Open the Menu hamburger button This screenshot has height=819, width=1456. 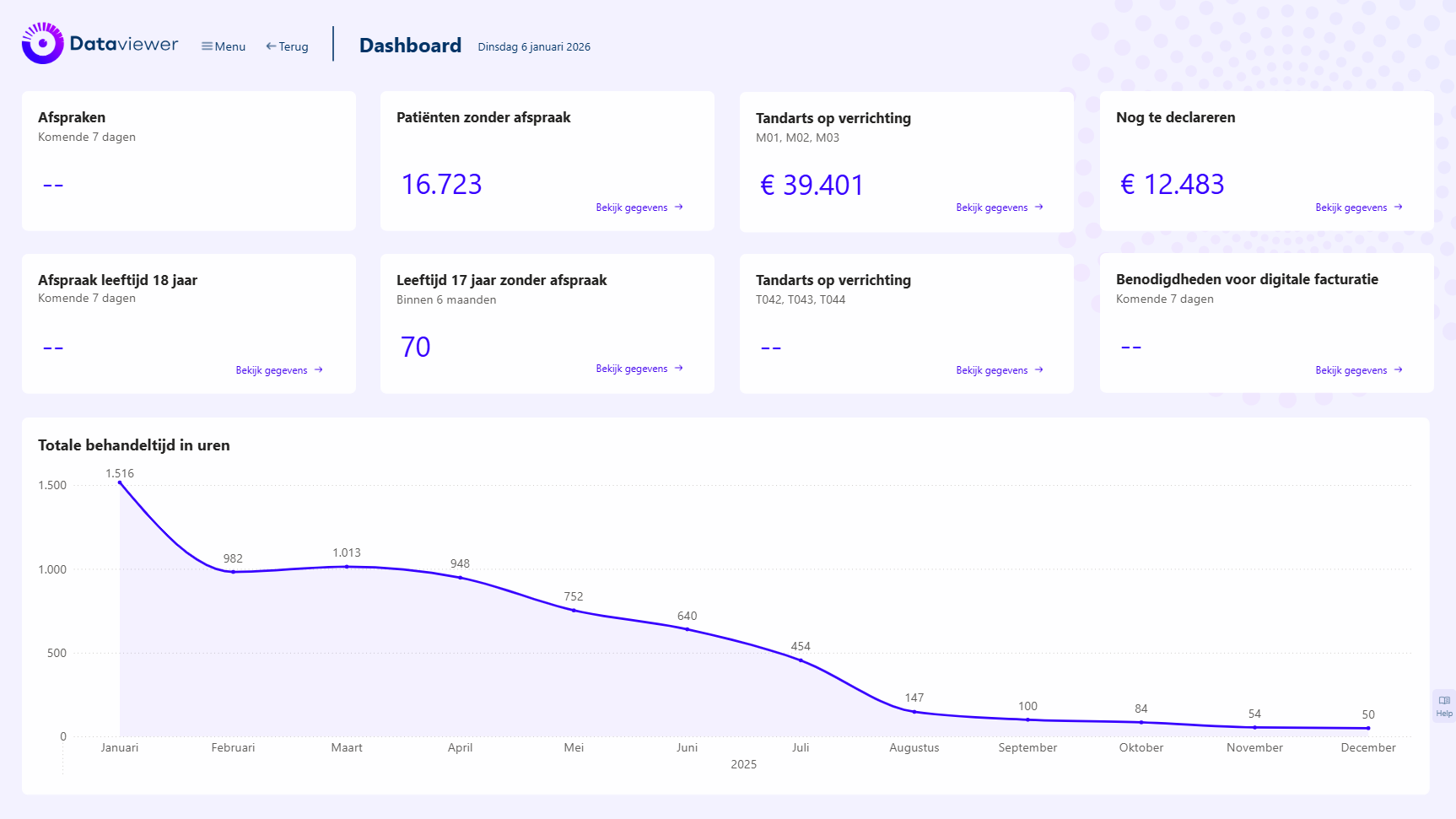click(224, 46)
